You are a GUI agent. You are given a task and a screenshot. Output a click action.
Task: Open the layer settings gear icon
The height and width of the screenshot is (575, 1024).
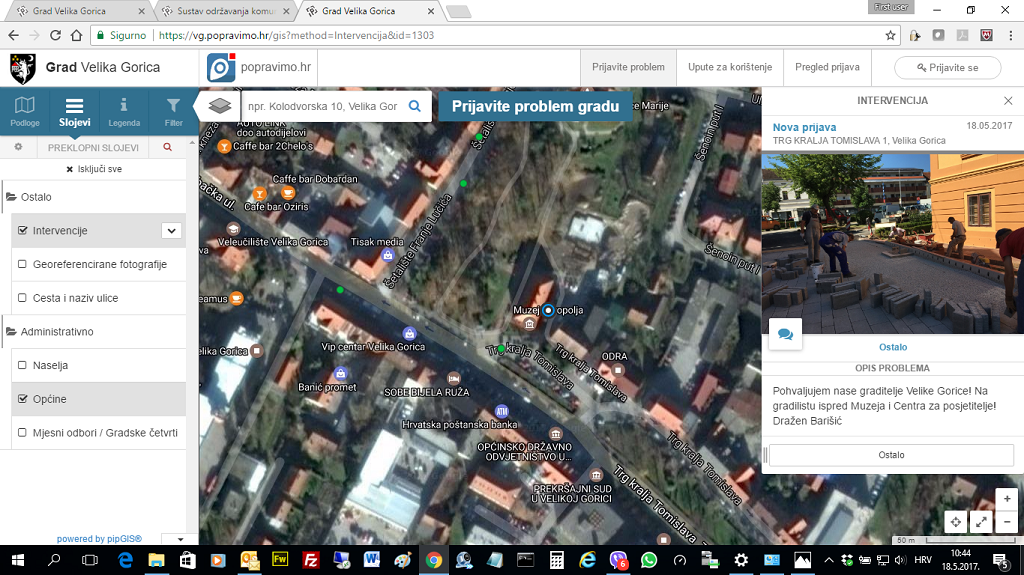pyautogui.click(x=18, y=147)
